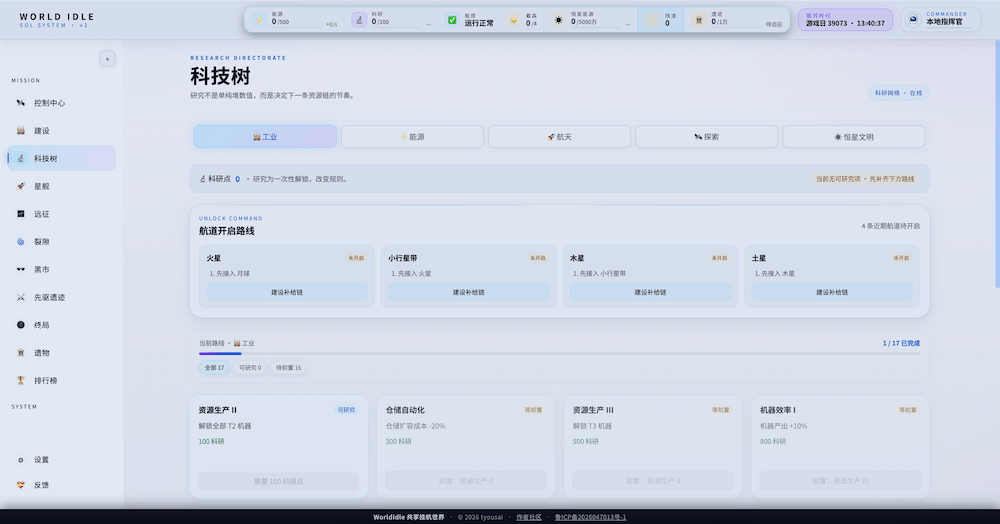Click the 游戏日 39073 time badge
The height and width of the screenshot is (524, 1000).
point(845,20)
